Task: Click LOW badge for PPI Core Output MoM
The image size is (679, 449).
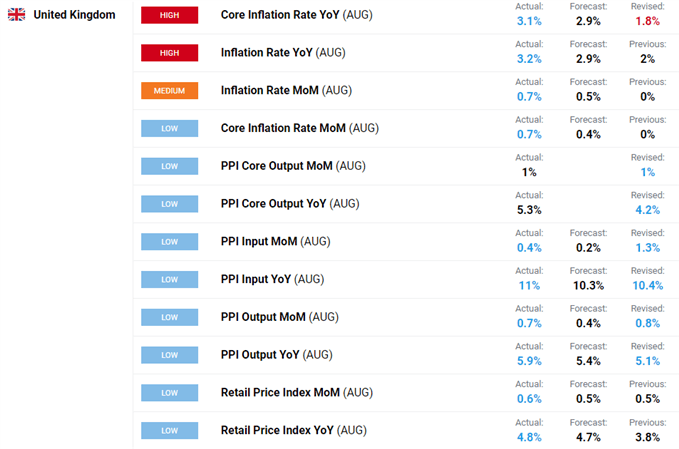Action: click(x=170, y=166)
